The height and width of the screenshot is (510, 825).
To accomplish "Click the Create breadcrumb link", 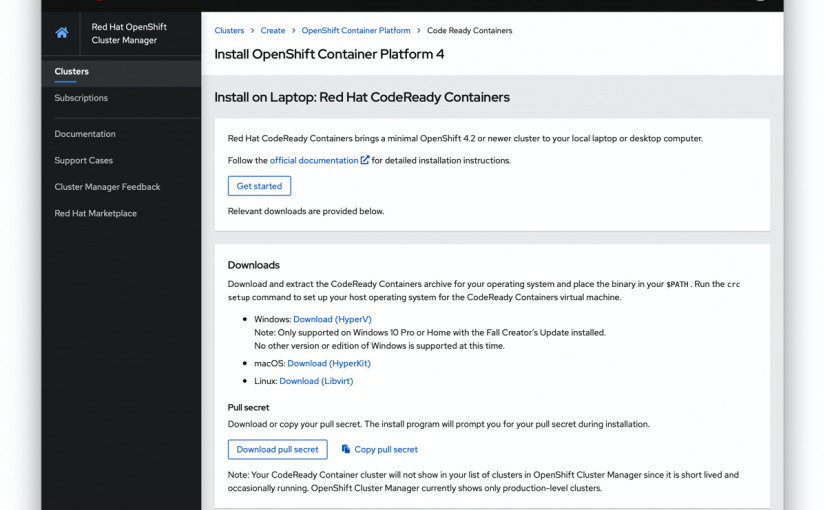I will (x=273, y=31).
